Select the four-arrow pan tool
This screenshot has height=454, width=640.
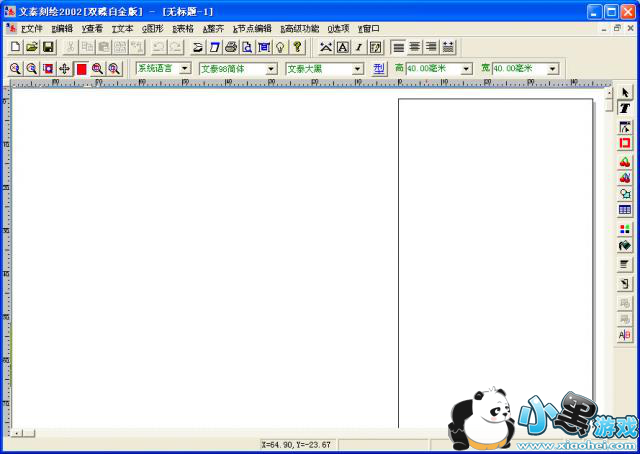(x=64, y=69)
